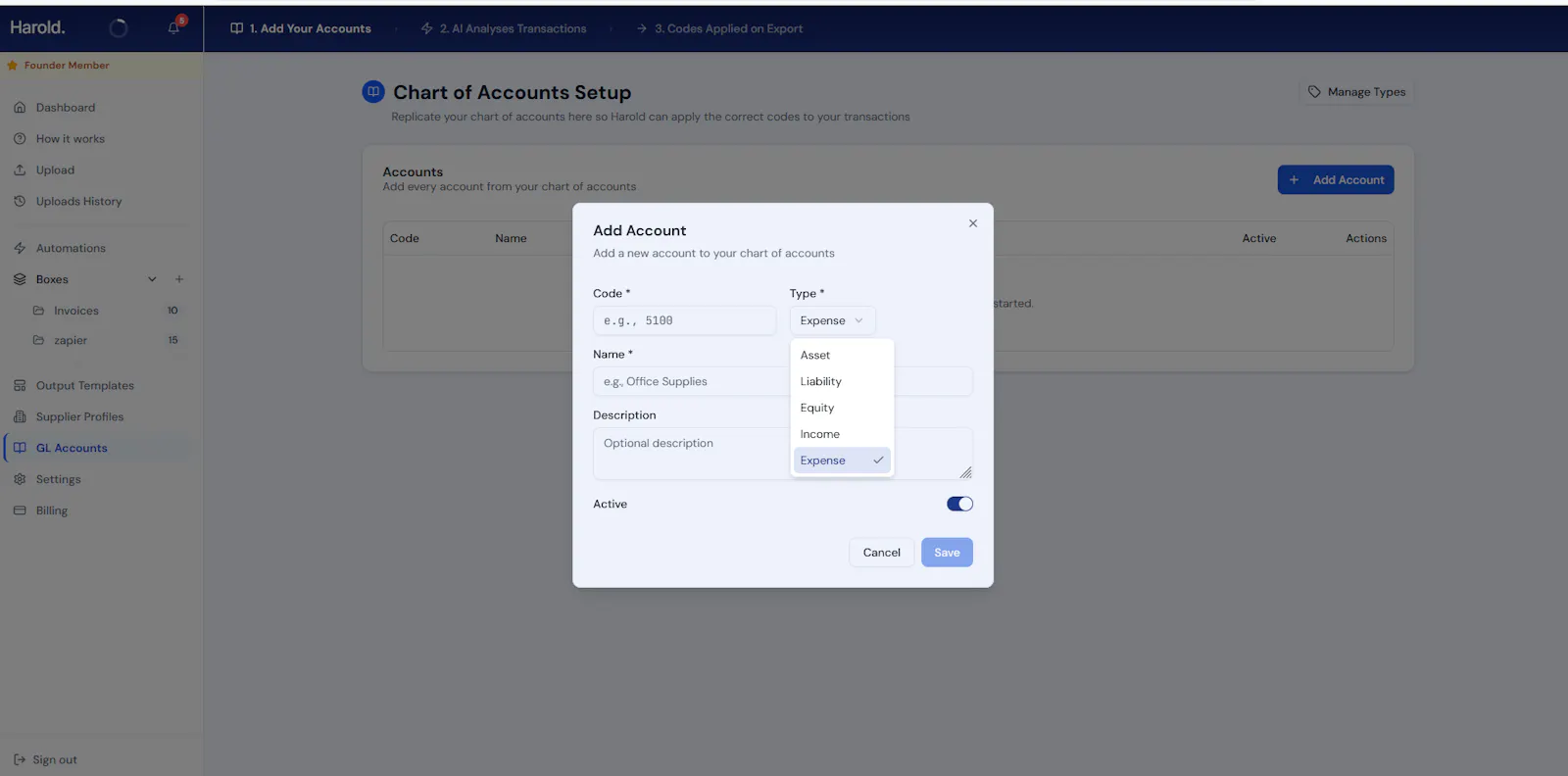
Task: Open the Dashboard page
Action: click(x=66, y=108)
